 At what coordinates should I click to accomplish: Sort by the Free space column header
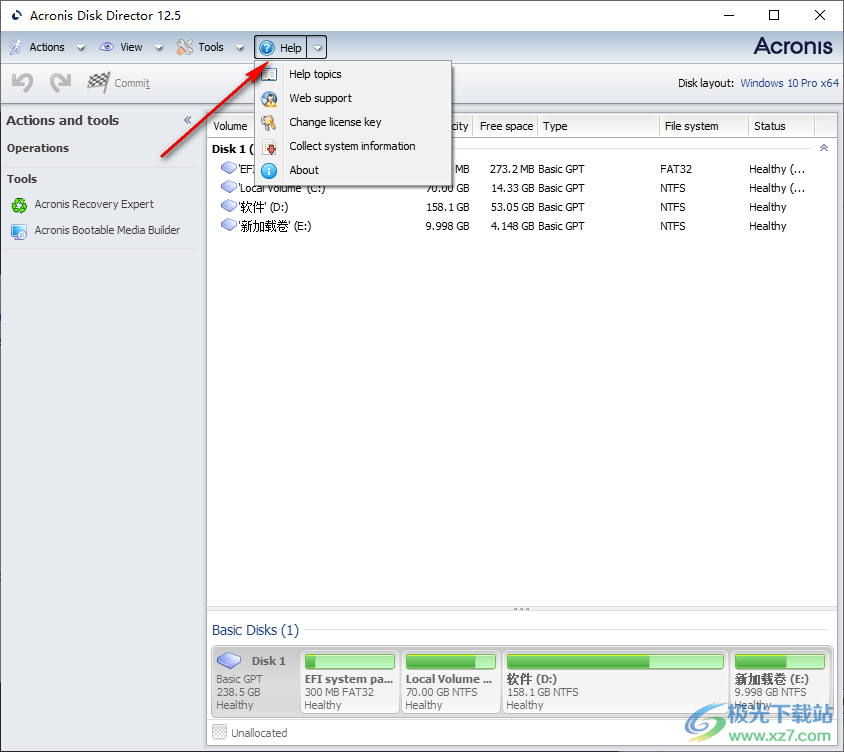click(x=506, y=126)
